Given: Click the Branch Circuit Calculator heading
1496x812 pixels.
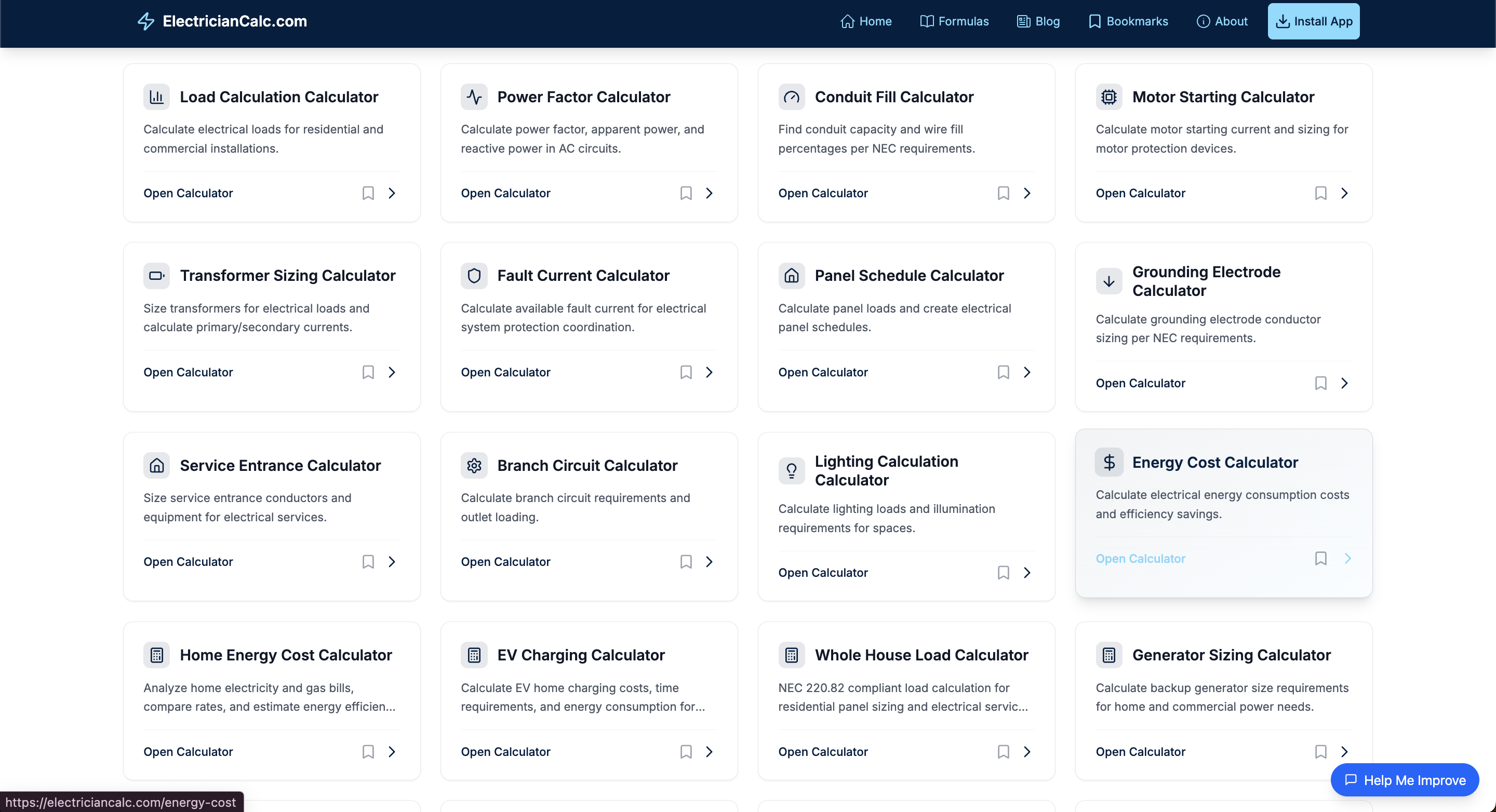Looking at the screenshot, I should point(587,466).
